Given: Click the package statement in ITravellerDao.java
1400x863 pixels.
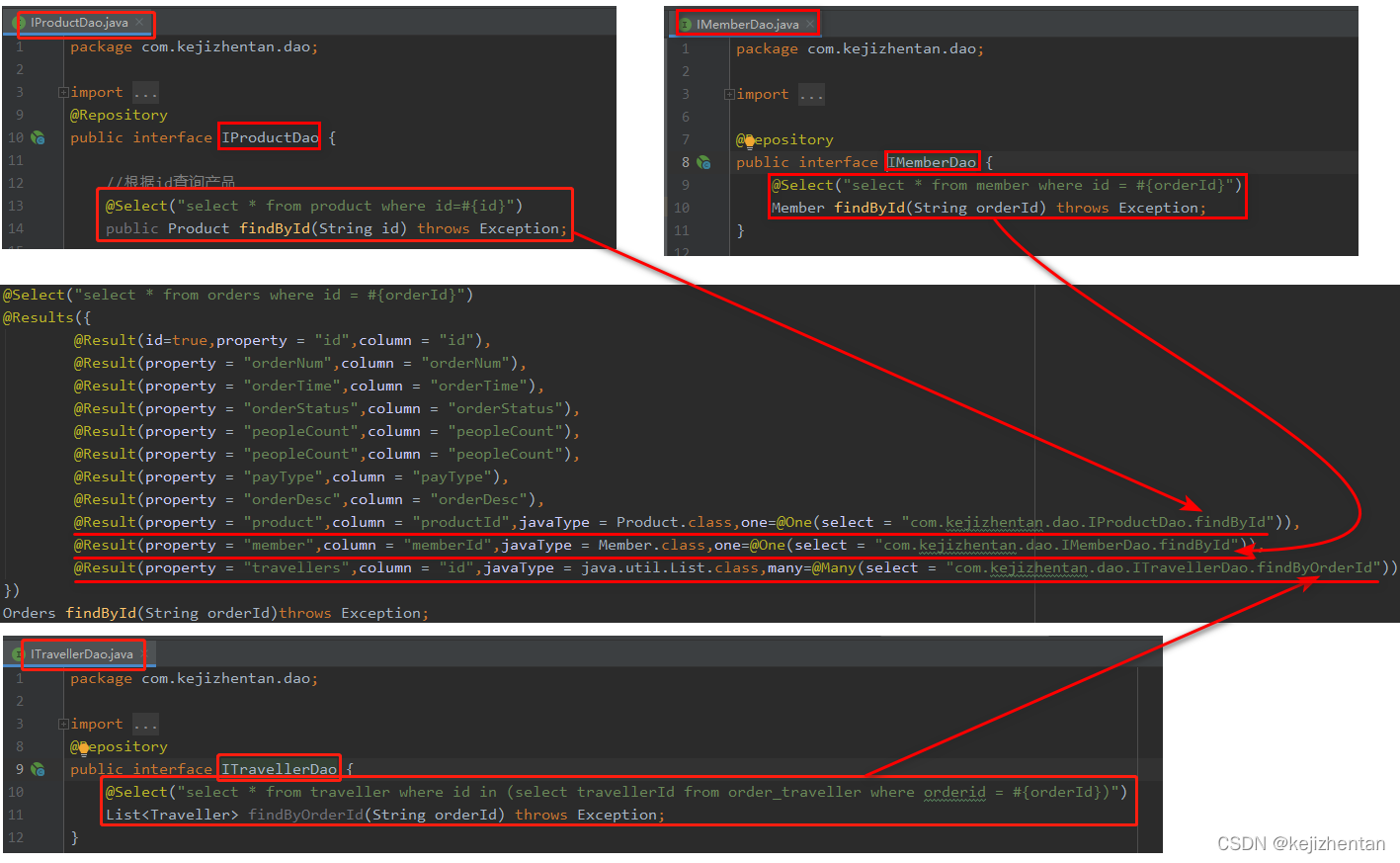Looking at the screenshot, I should 194,678.
